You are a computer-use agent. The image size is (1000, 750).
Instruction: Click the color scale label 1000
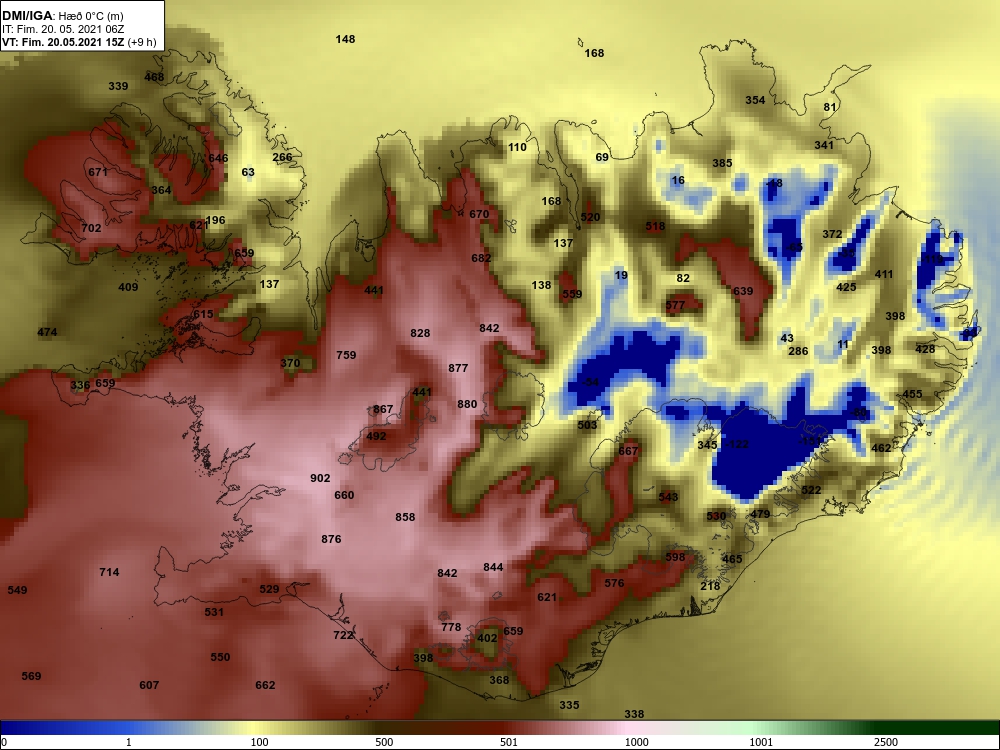click(x=637, y=742)
